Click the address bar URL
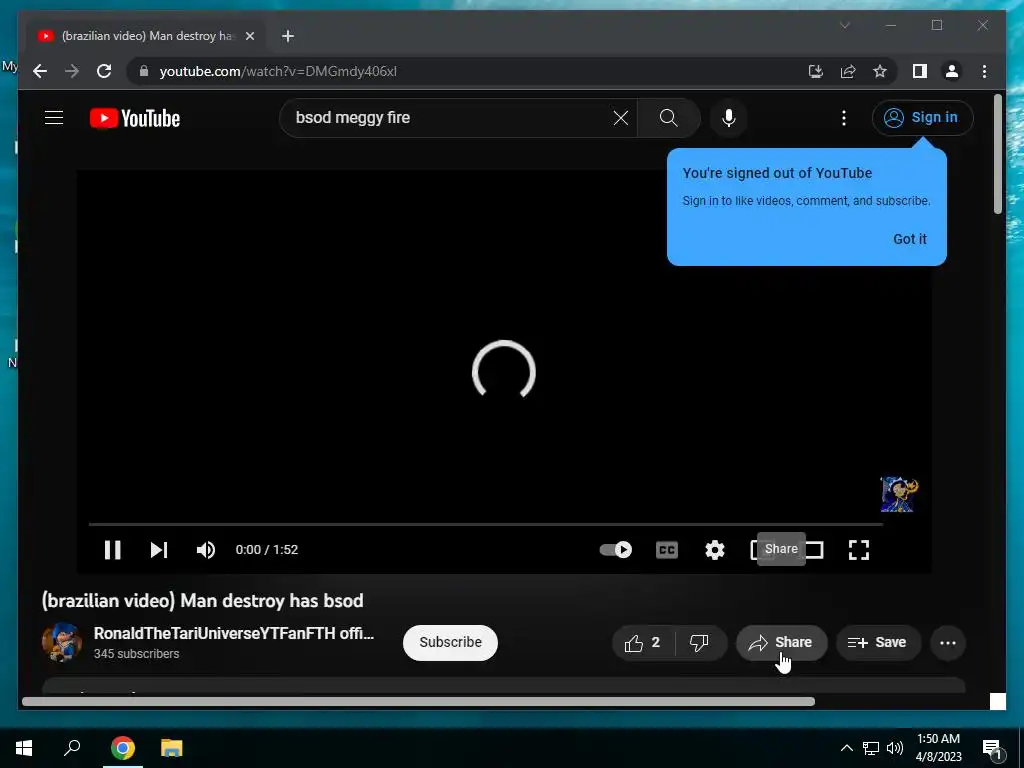 [x=278, y=71]
